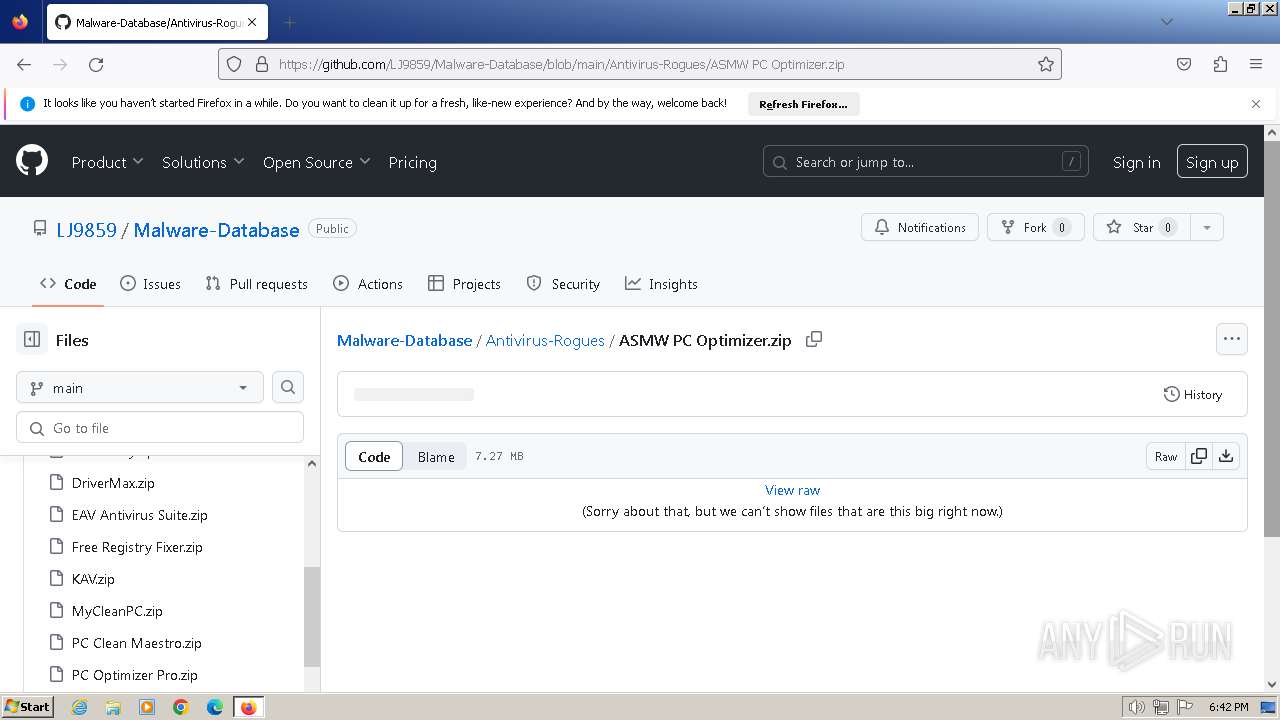Viewport: 1280px width, 720px height.
Task: Select KAV.zip in file tree
Action: click(x=93, y=579)
